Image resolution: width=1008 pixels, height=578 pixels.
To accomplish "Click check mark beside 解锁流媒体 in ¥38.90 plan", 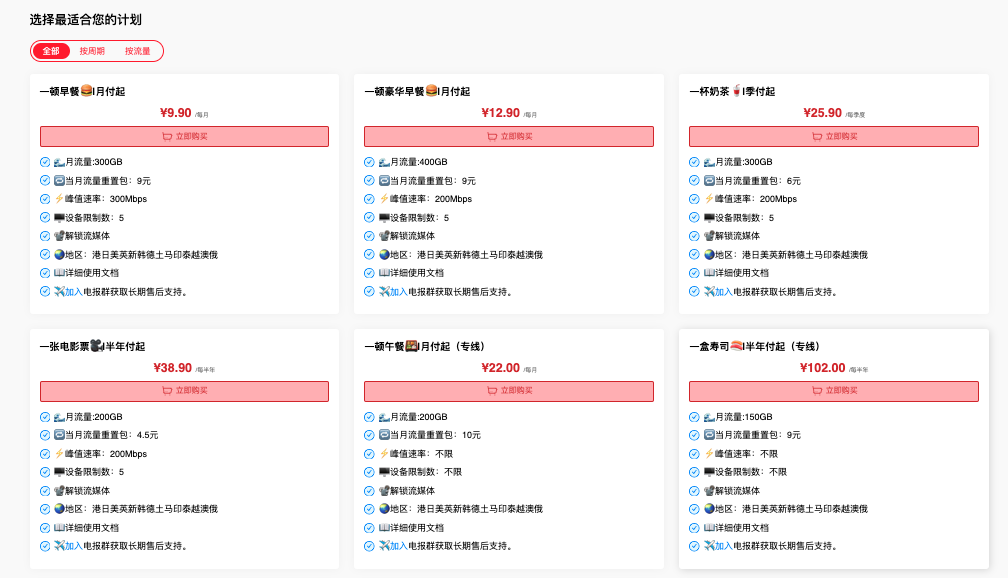I will (x=45, y=491).
